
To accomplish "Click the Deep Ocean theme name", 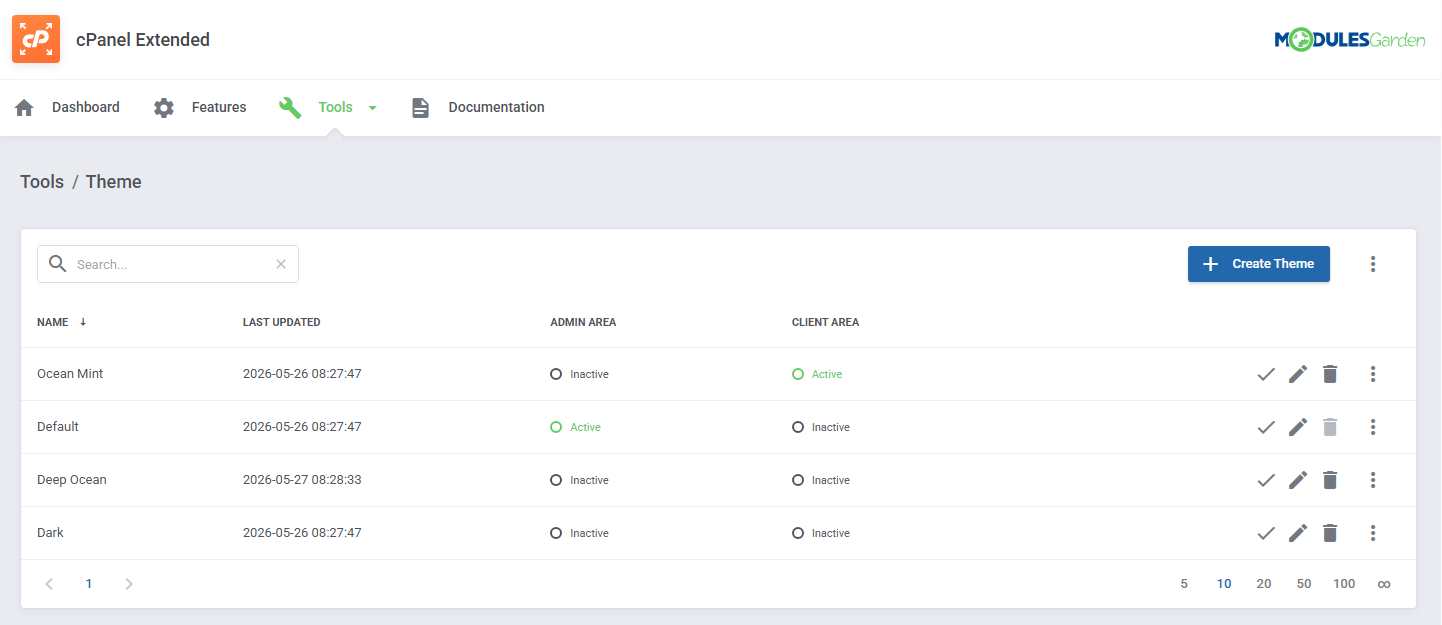I will [72, 480].
